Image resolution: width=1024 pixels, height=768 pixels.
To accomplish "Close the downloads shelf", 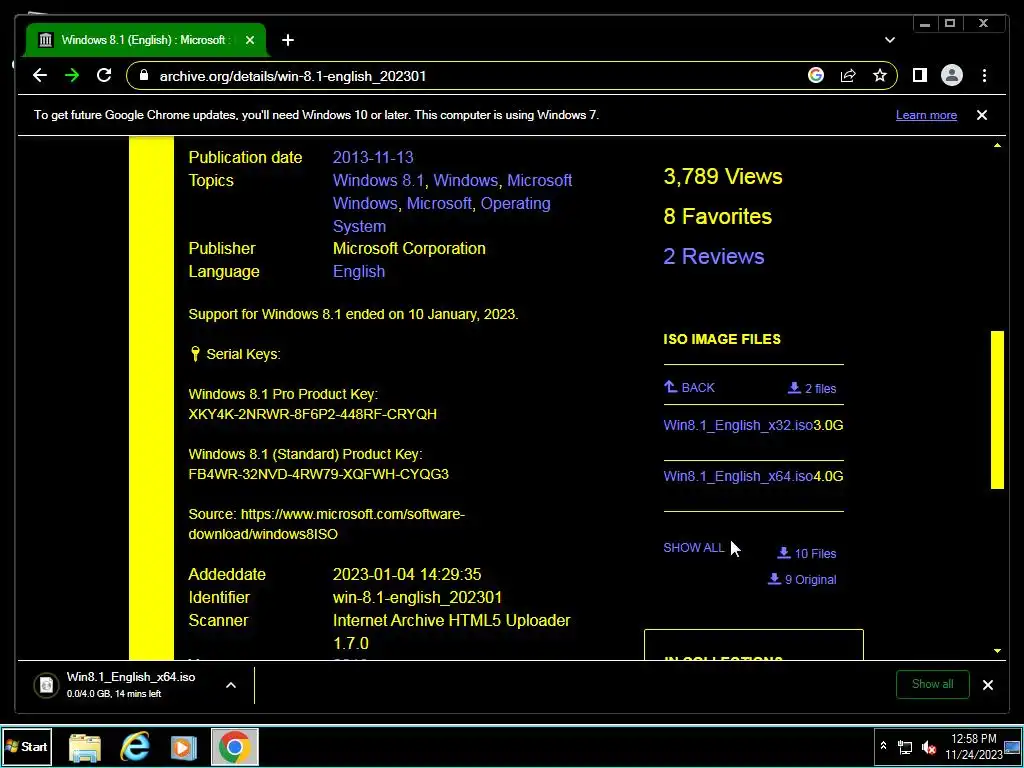I will tap(987, 685).
